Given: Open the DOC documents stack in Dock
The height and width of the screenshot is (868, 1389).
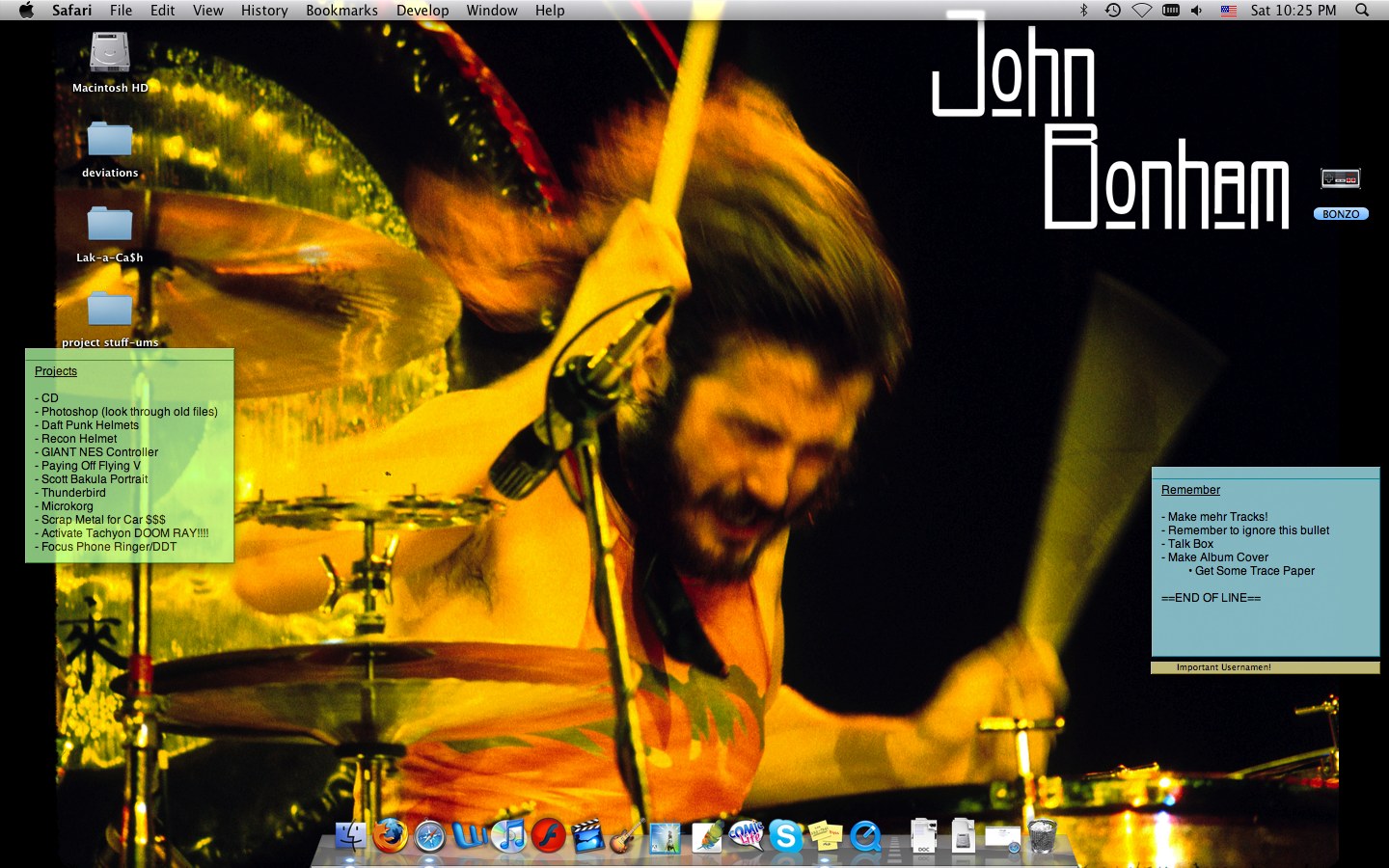Looking at the screenshot, I should (924, 836).
